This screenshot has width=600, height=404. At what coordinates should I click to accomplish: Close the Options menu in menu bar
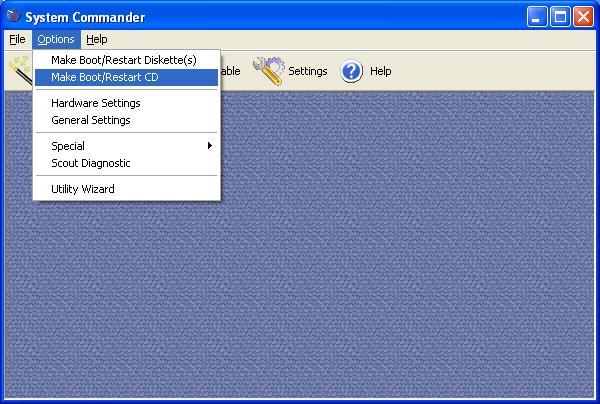[56, 39]
